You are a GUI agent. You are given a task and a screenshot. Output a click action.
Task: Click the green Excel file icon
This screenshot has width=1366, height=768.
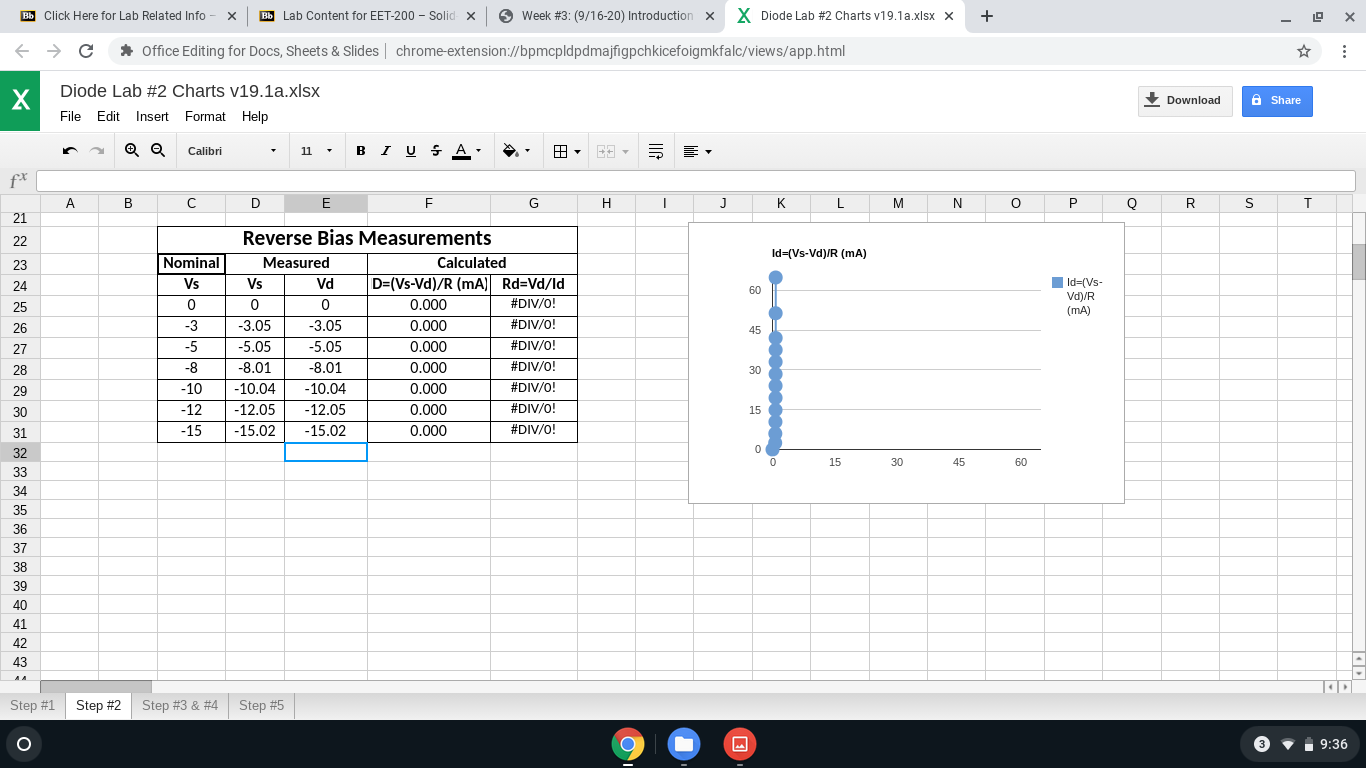pyautogui.click(x=20, y=101)
